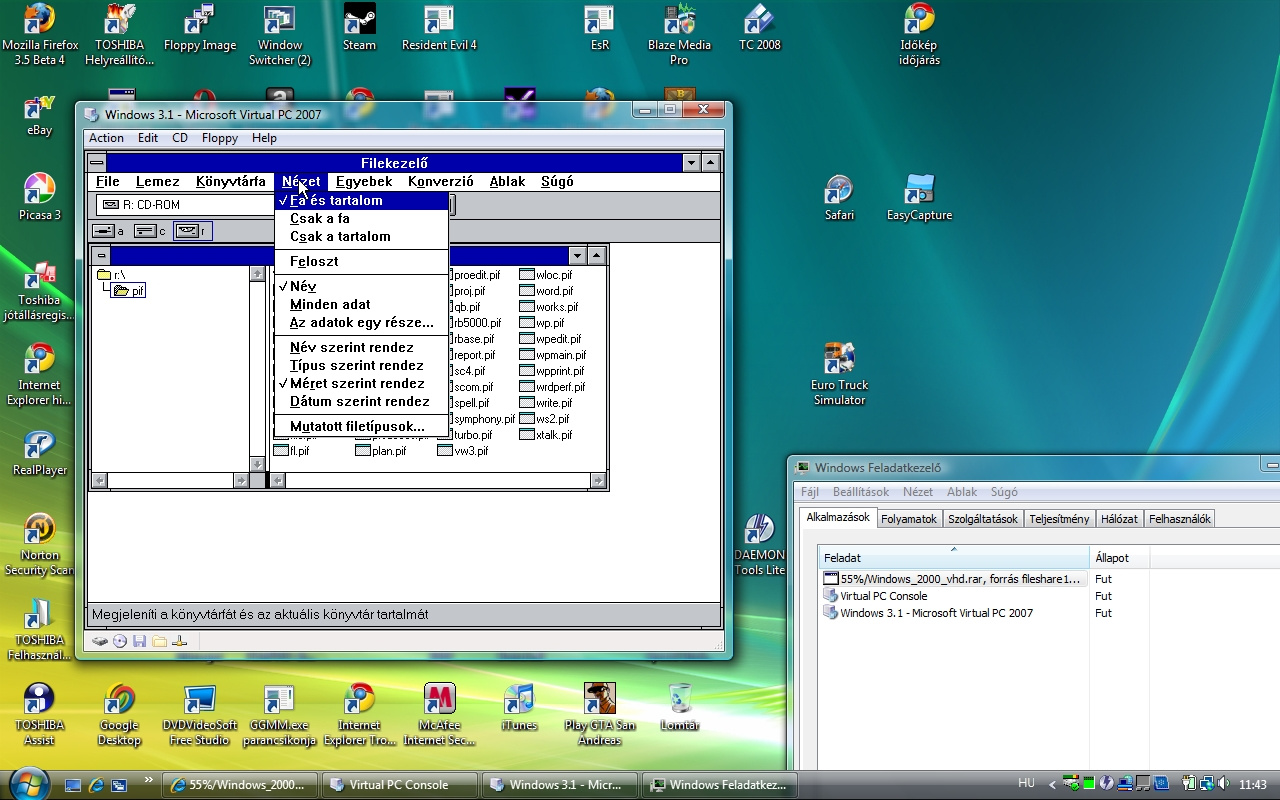Click the tree pane scroll-up arrow
This screenshot has width=1280, height=800.
257,274
